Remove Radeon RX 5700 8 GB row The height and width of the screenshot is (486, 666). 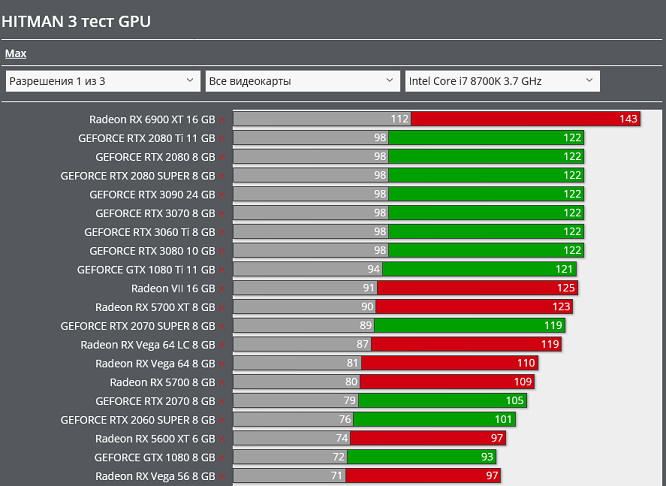[x=222, y=383]
